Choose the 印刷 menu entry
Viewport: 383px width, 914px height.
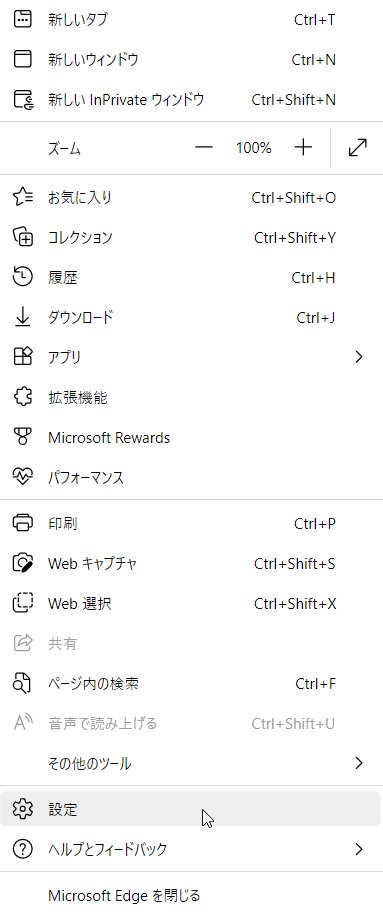coord(191,523)
